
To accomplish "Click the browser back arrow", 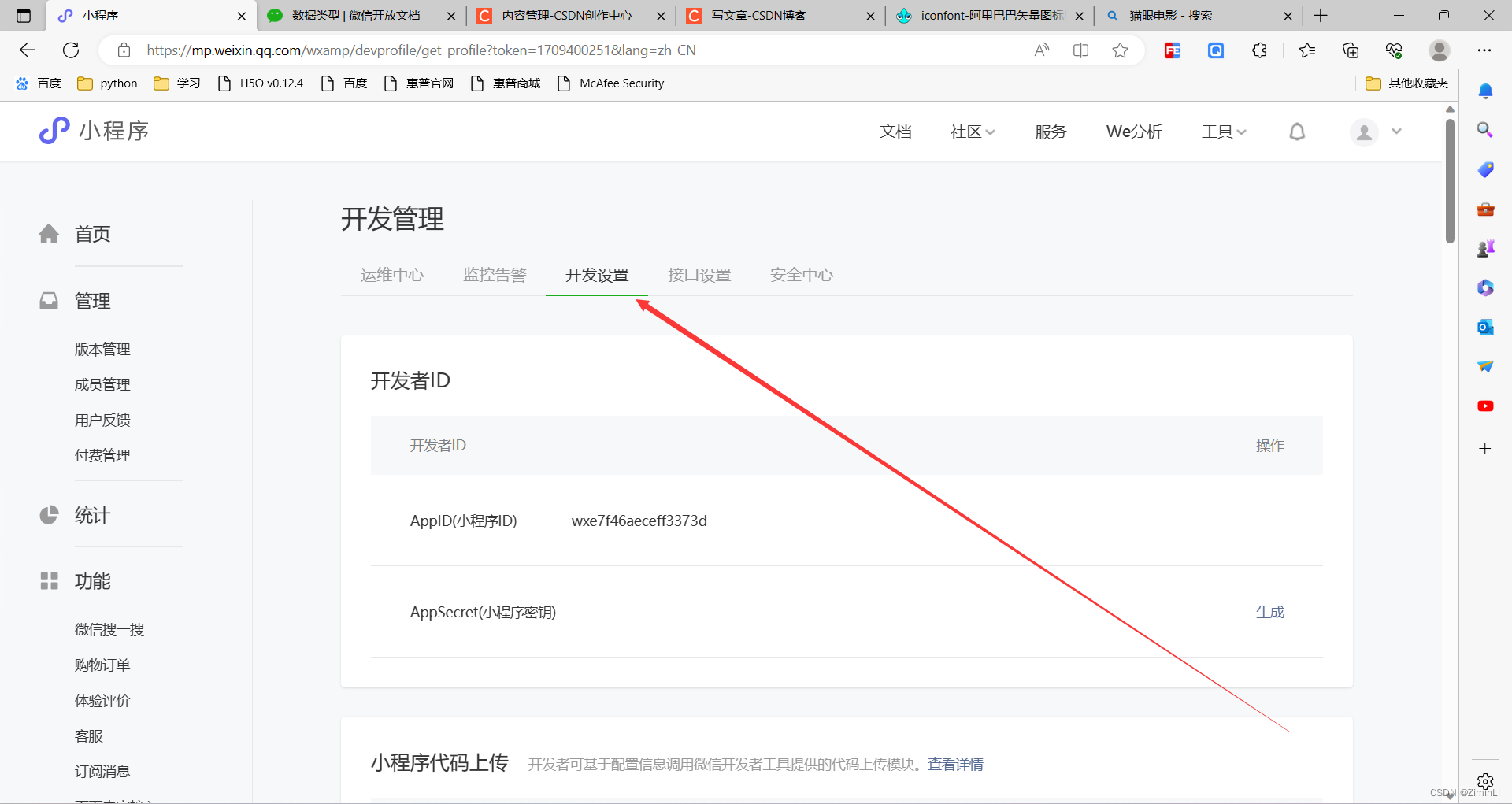I will click(x=28, y=50).
